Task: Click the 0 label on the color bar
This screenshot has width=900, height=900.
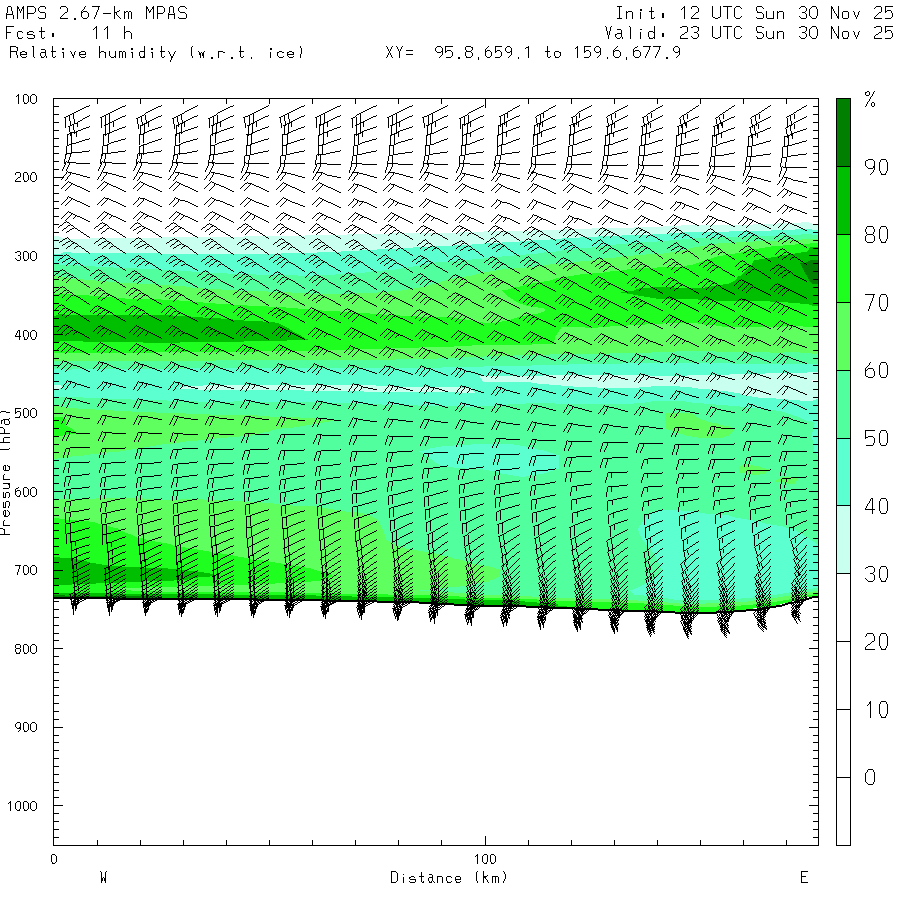Action: pyautogui.click(x=870, y=778)
